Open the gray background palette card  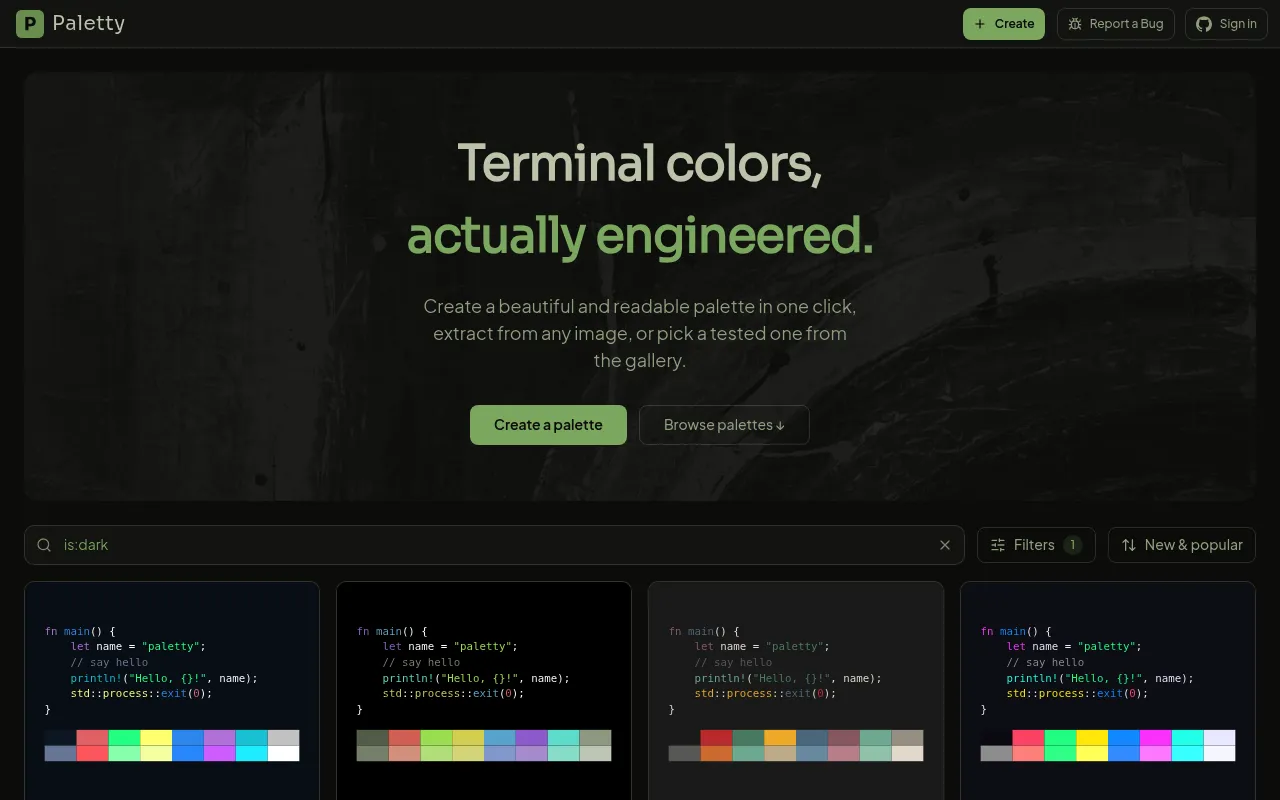(796, 690)
